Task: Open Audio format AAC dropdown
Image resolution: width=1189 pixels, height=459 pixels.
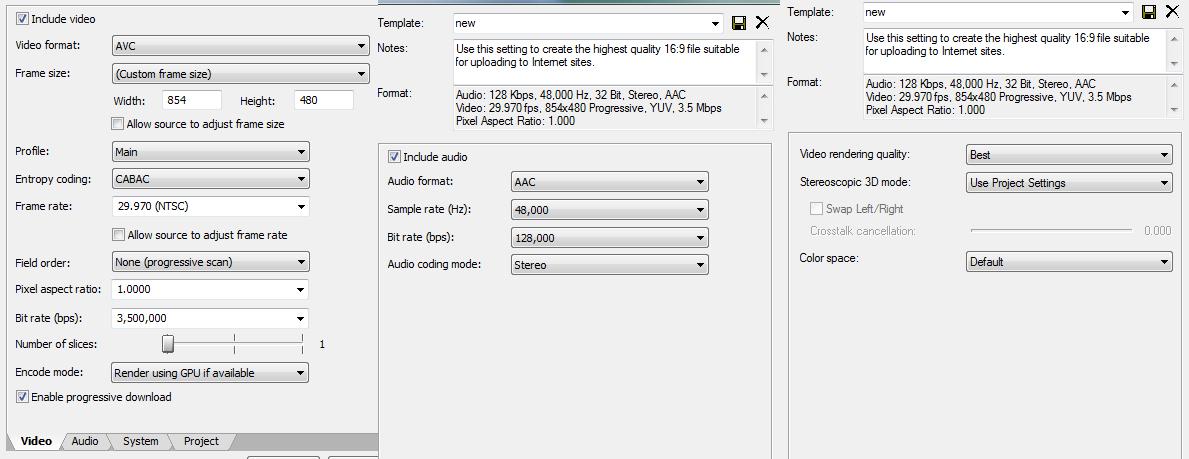Action: click(610, 182)
